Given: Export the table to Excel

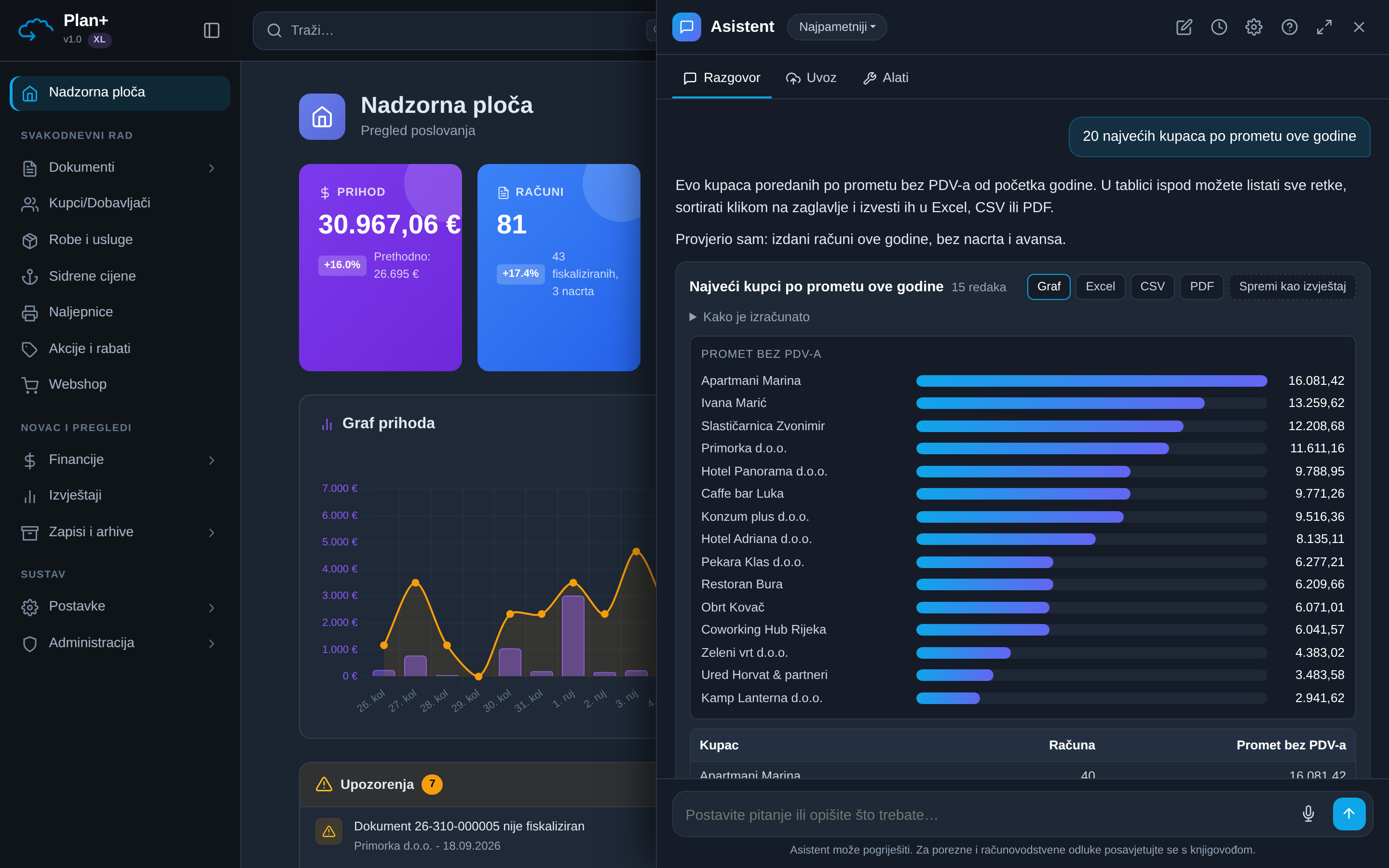Looking at the screenshot, I should [x=1100, y=286].
